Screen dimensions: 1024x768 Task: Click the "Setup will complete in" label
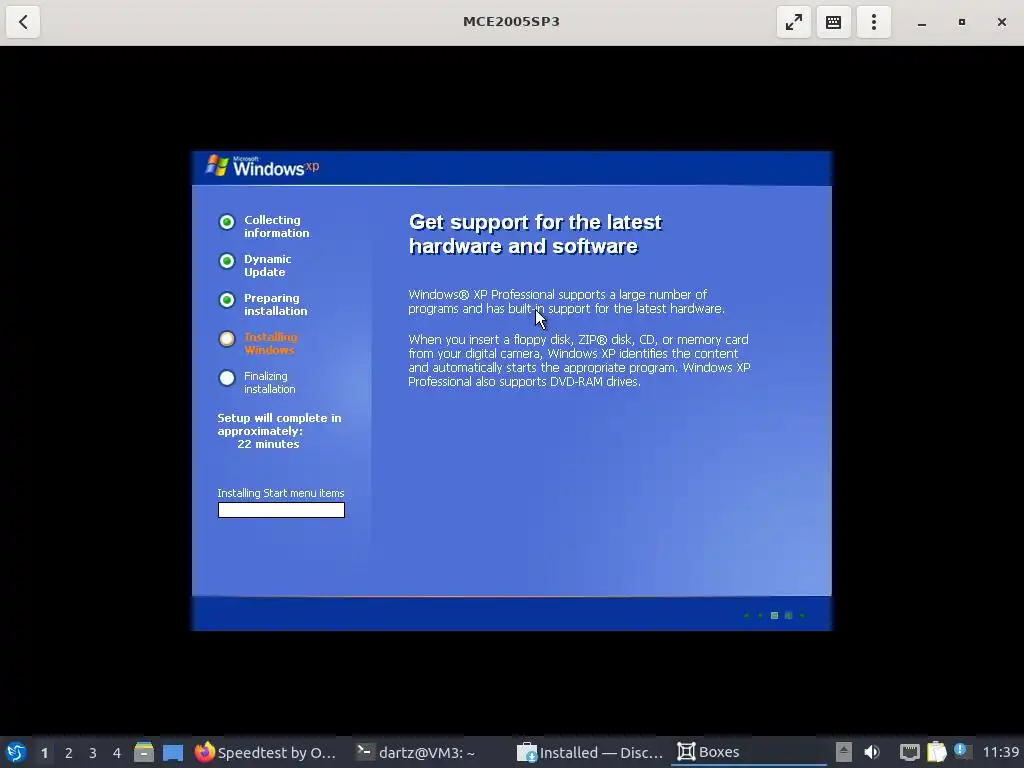(280, 418)
